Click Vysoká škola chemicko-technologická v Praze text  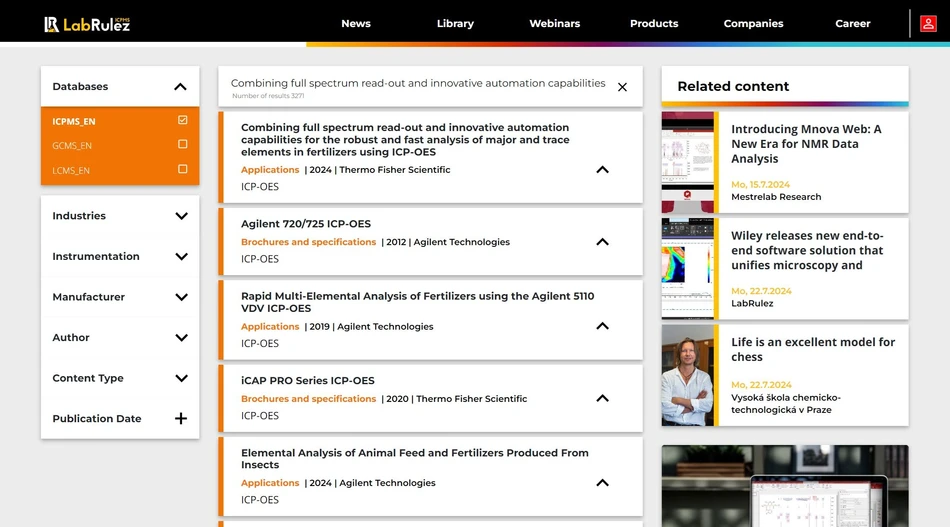point(786,403)
